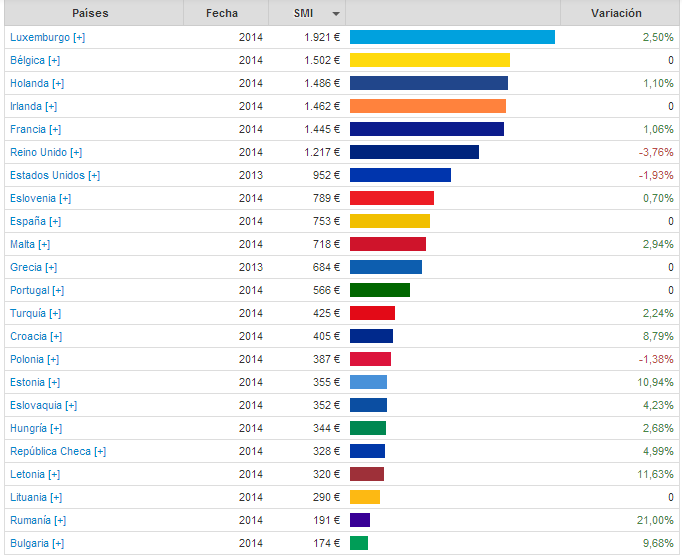The height and width of the screenshot is (558, 682).
Task: Expand the [+] next to Bélgica
Action: pos(54,60)
